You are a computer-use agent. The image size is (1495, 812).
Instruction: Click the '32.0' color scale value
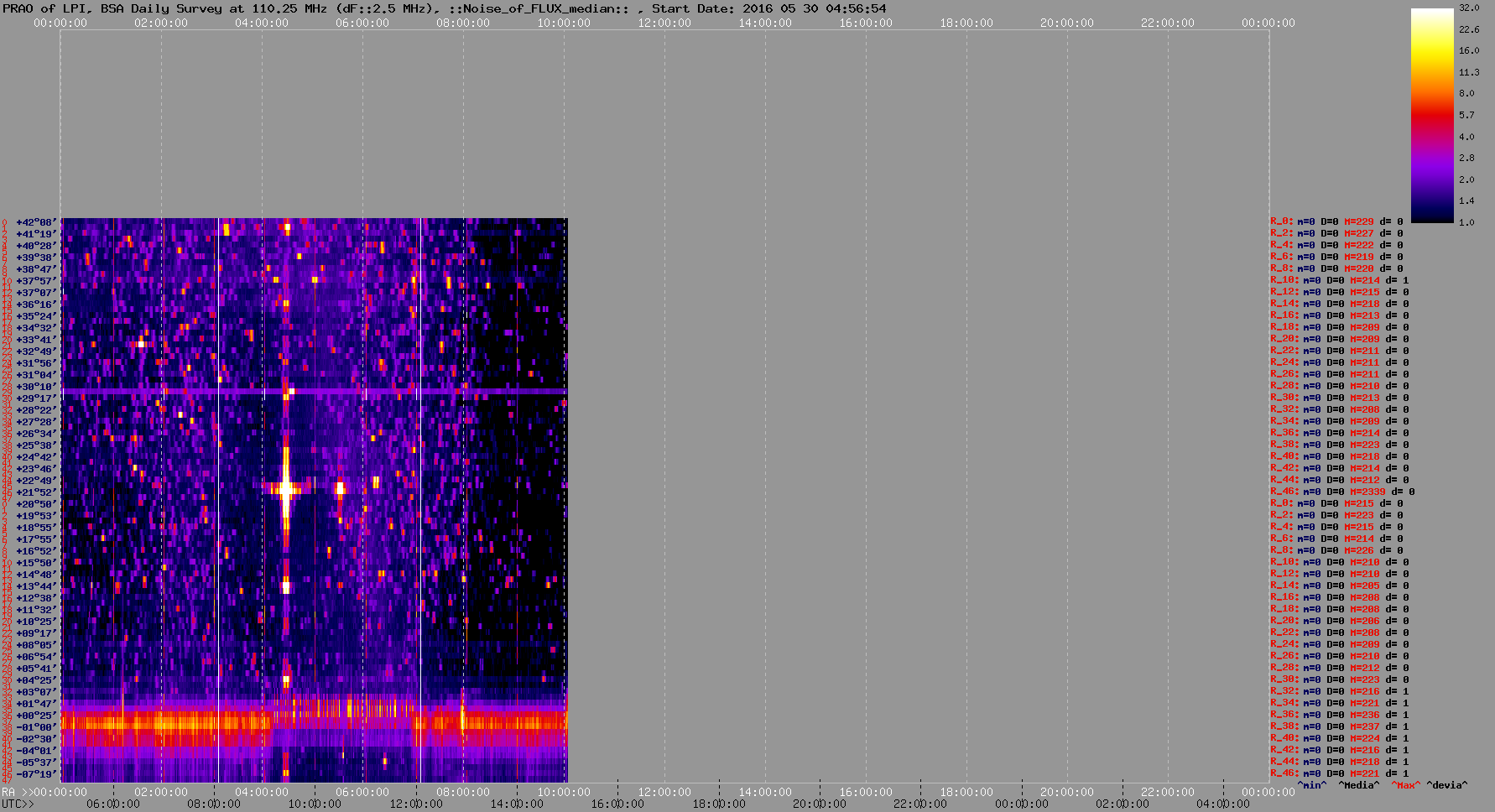[x=1469, y=8]
